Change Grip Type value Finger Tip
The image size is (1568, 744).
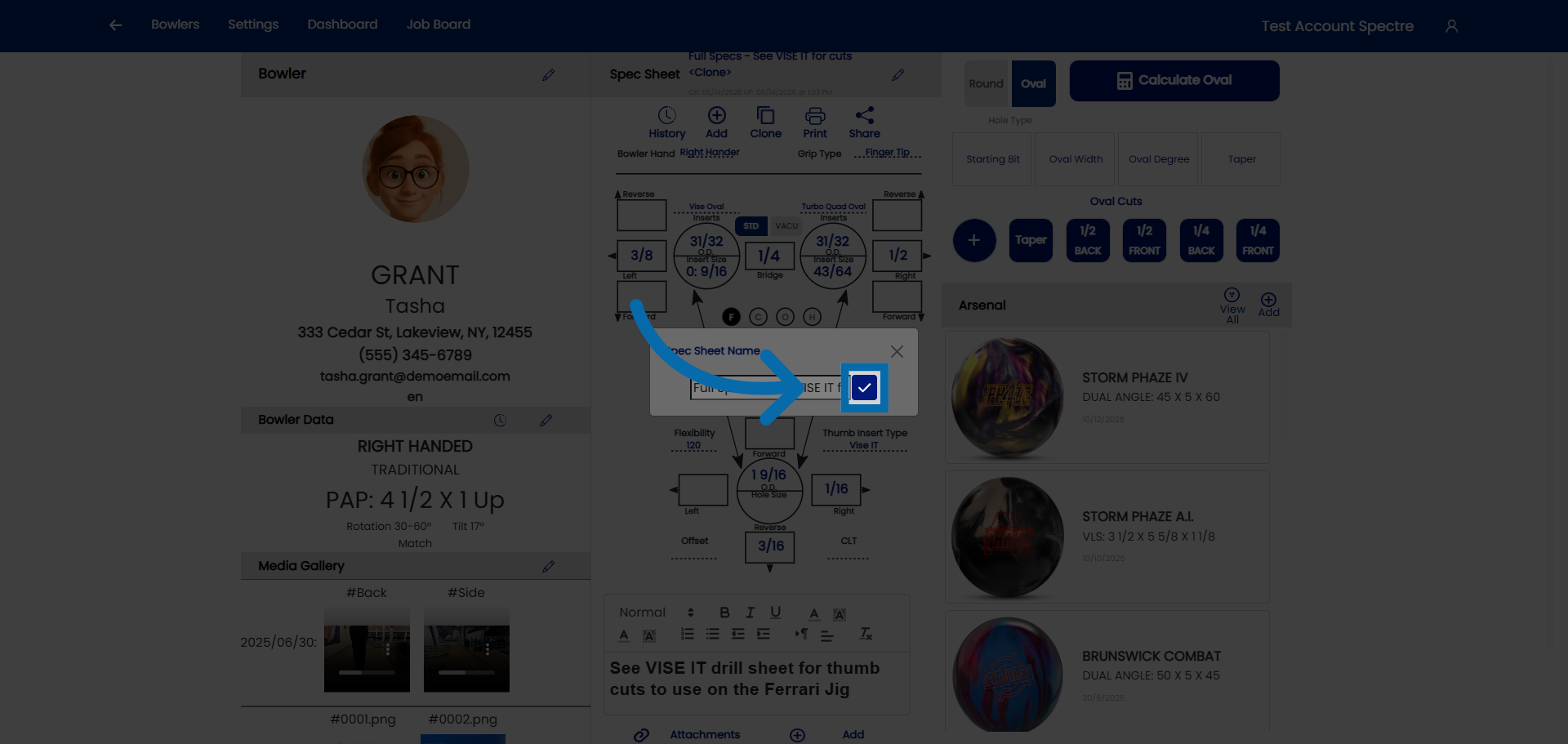click(x=888, y=153)
